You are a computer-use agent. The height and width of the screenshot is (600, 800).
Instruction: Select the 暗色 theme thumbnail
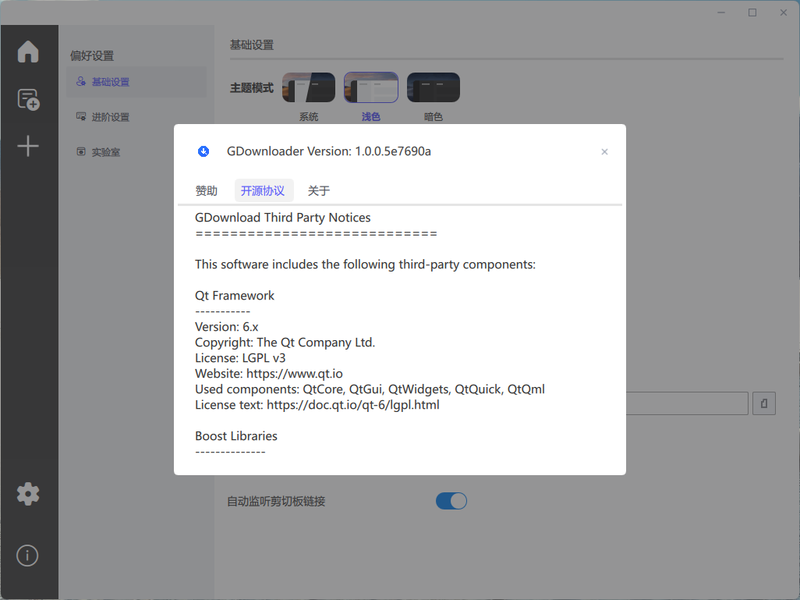coord(433,87)
